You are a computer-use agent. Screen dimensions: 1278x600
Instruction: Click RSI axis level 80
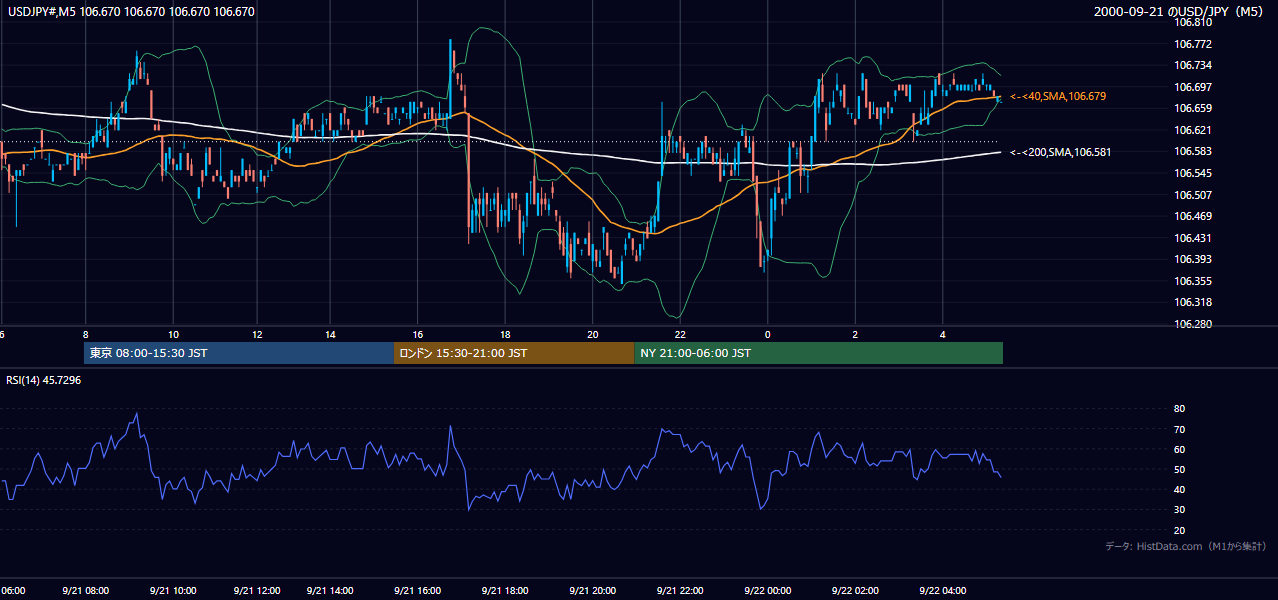[x=1179, y=409]
